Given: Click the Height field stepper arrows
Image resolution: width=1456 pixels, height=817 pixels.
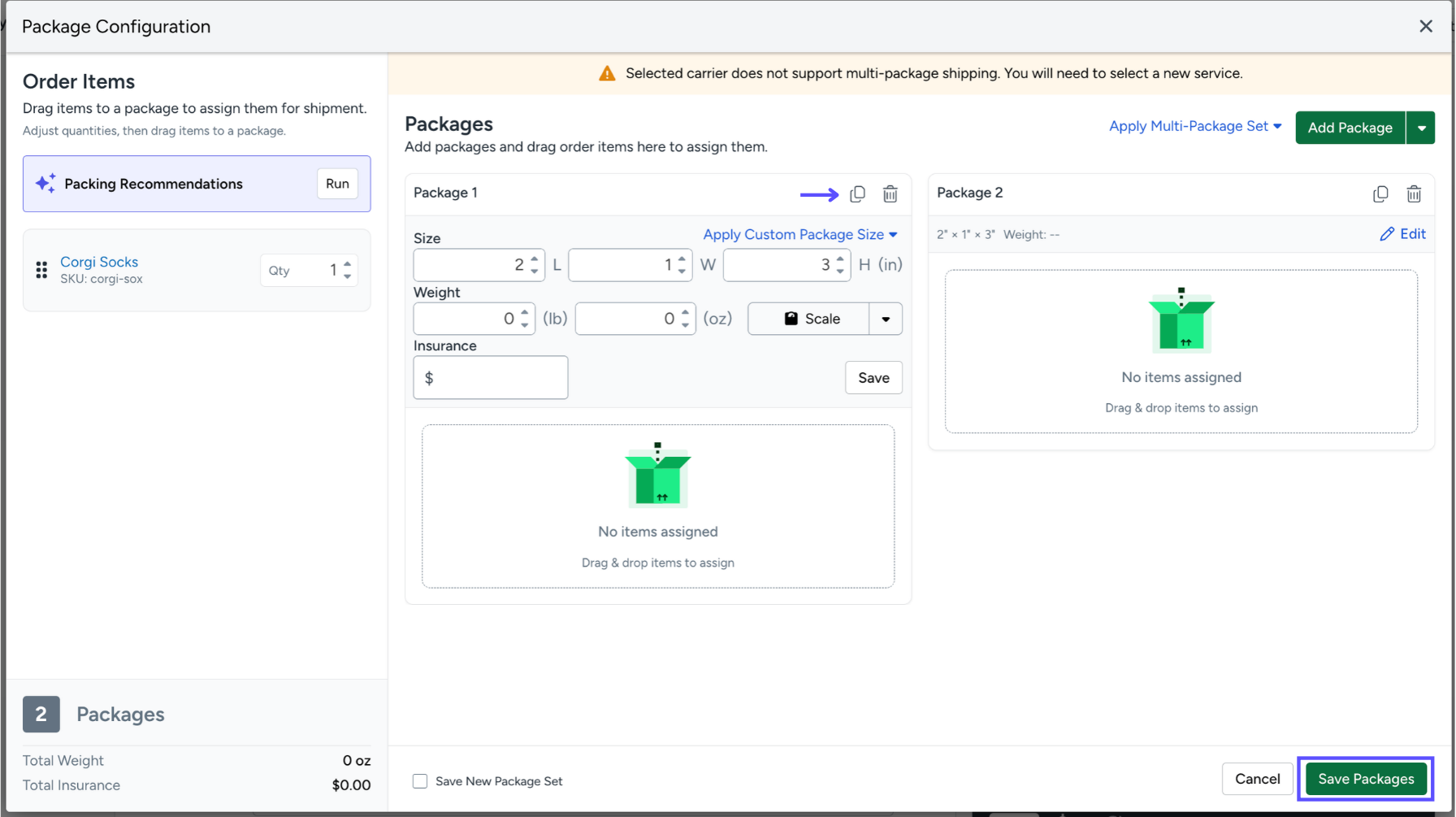Looking at the screenshot, I should pos(840,265).
